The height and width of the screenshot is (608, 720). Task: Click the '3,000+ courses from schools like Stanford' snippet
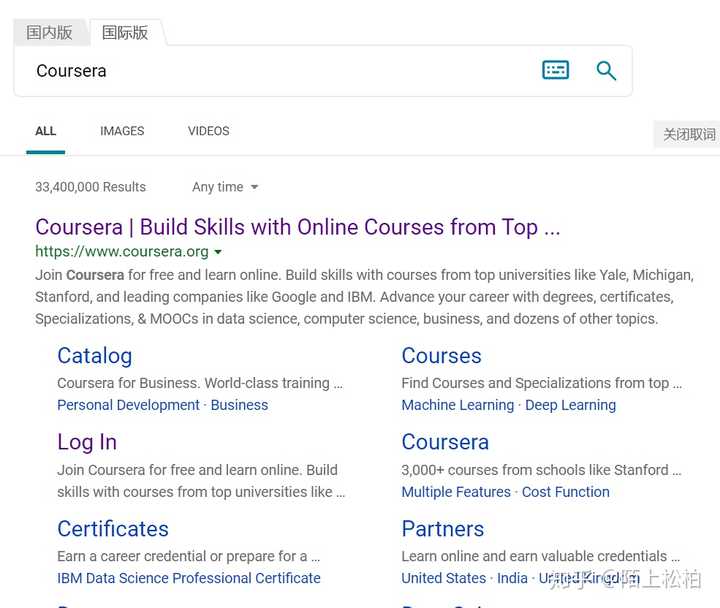coord(541,470)
